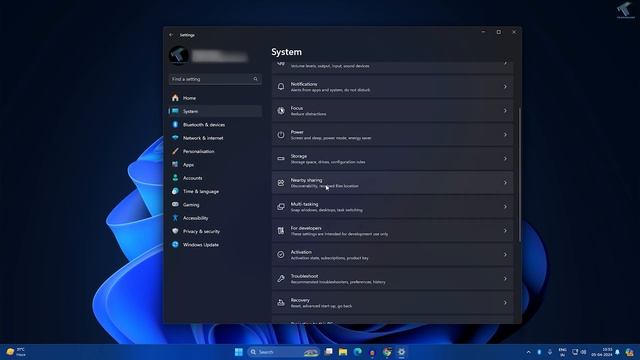Expand Nearby sharing row chevron
Screen dimensions: 640x360
click(505, 183)
